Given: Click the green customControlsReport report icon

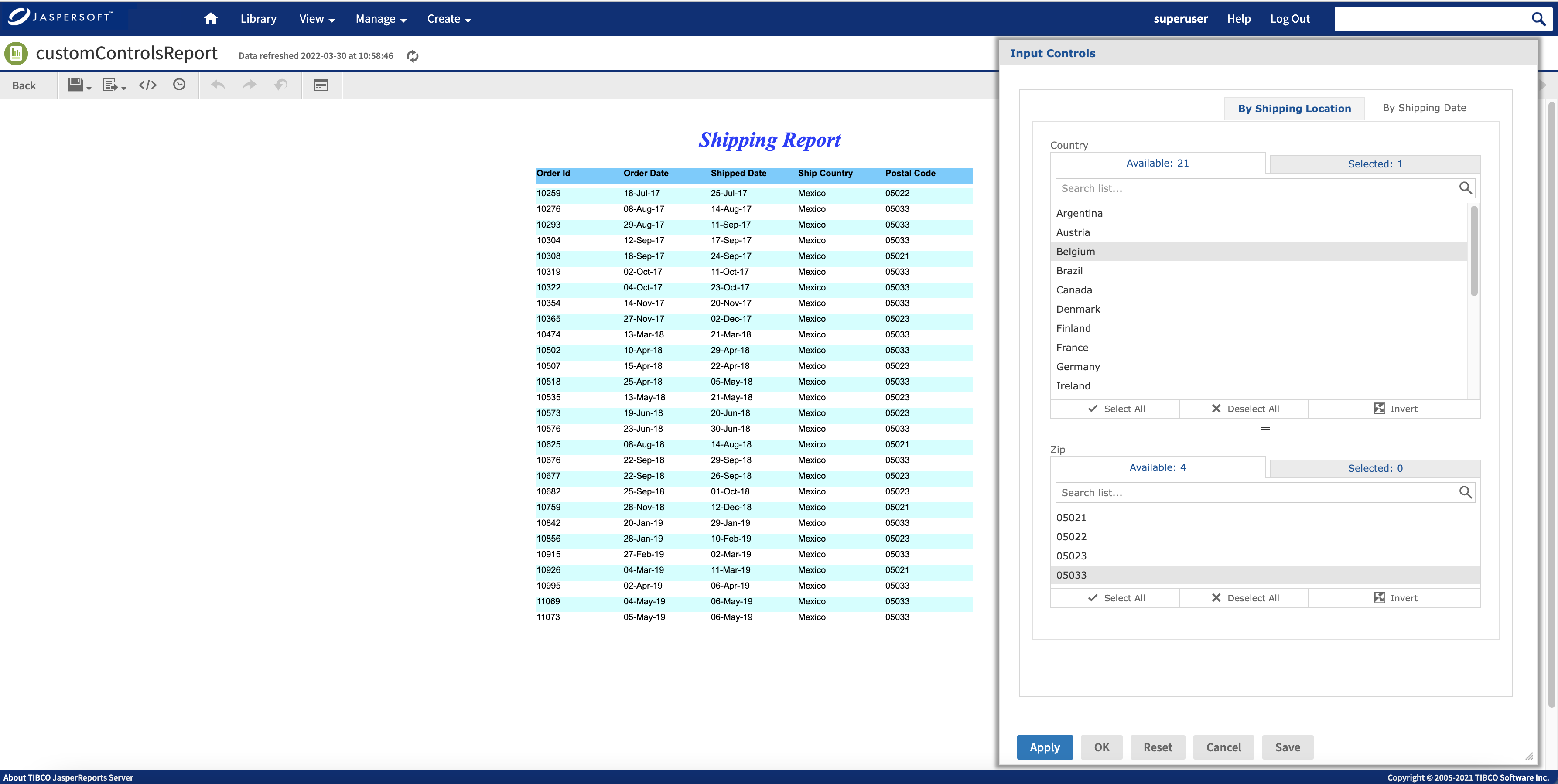Looking at the screenshot, I should coord(16,53).
